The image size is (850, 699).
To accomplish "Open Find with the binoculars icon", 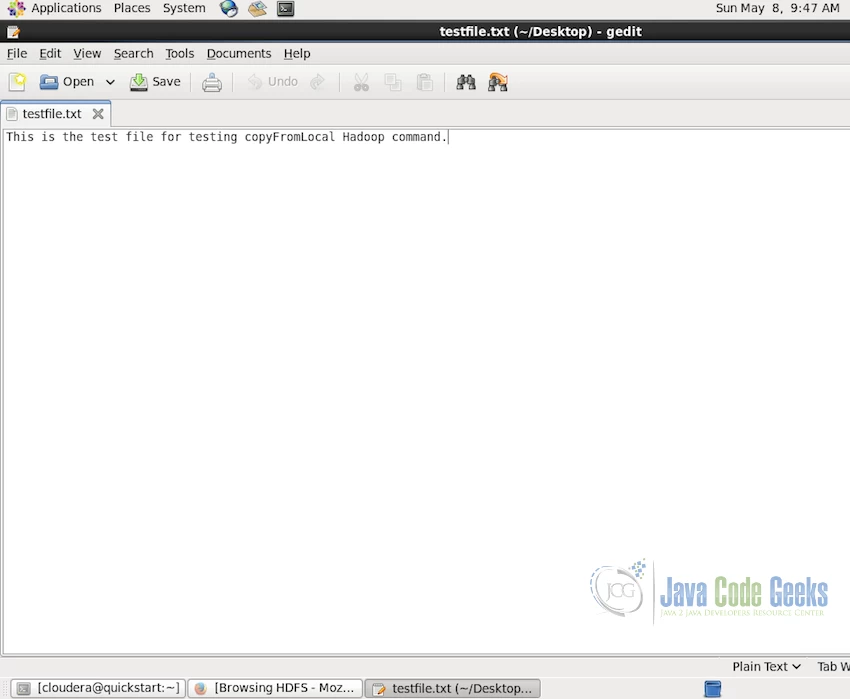I will (466, 82).
